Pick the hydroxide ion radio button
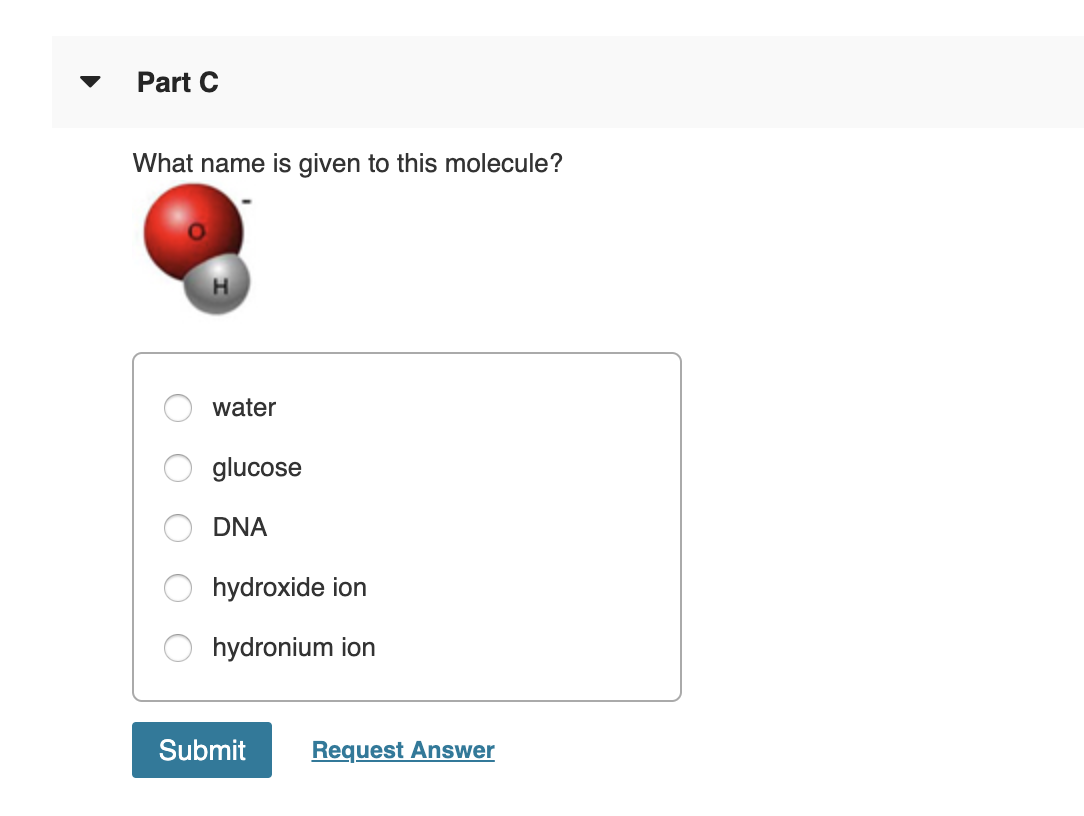 [178, 588]
